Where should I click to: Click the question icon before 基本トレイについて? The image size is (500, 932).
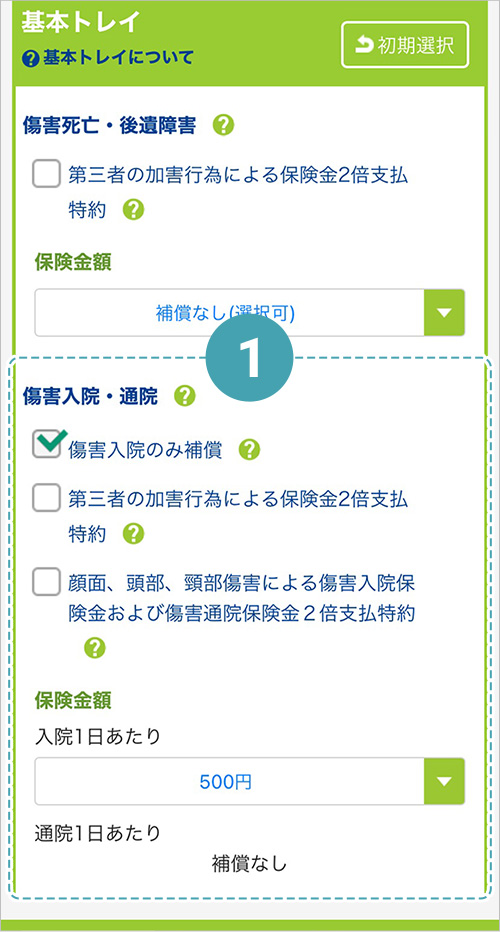pyautogui.click(x=31, y=58)
